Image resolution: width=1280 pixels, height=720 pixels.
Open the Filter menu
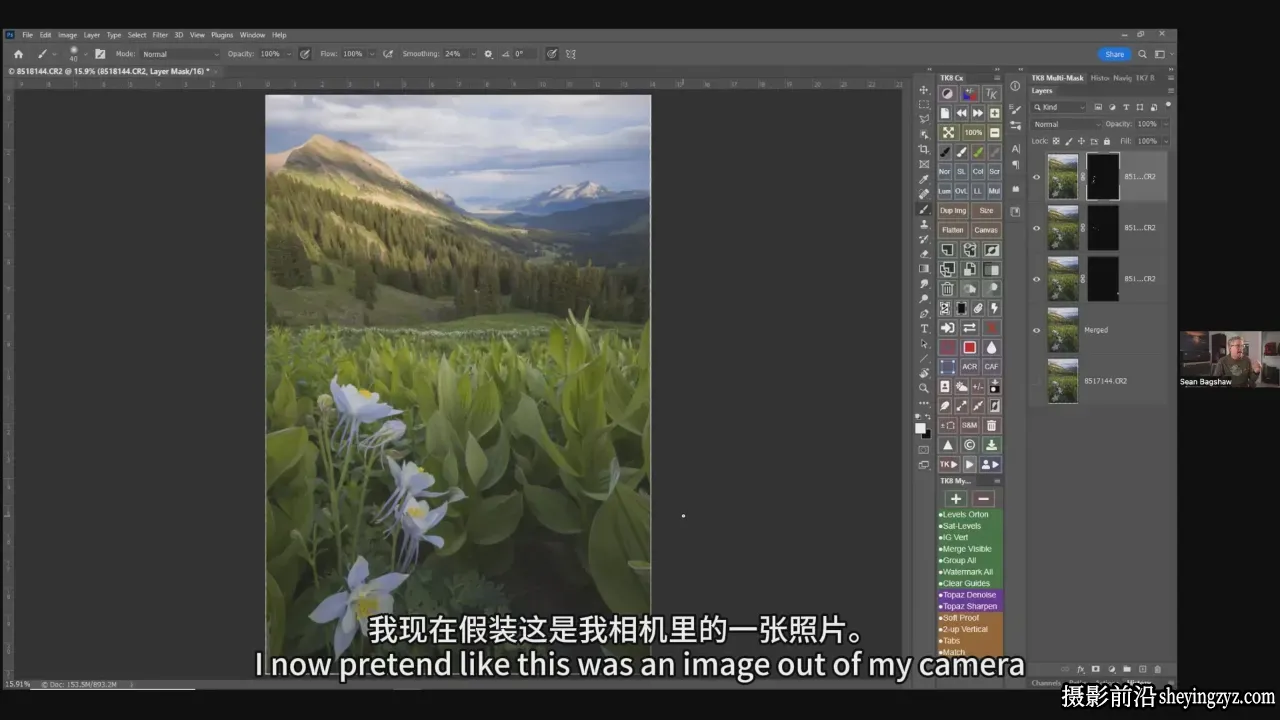tap(160, 35)
